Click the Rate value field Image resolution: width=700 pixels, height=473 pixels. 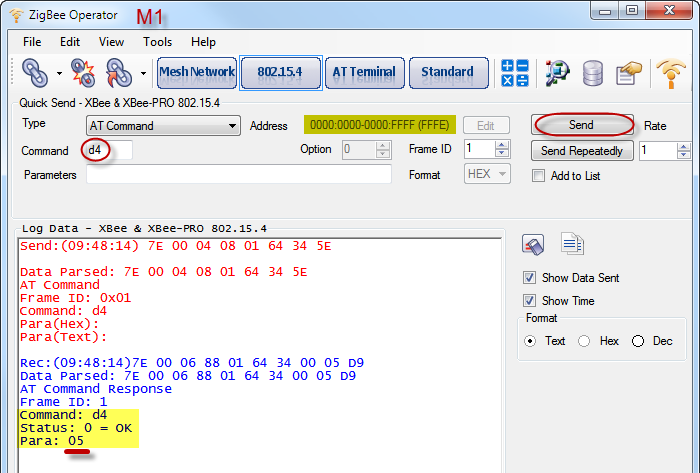(x=658, y=151)
